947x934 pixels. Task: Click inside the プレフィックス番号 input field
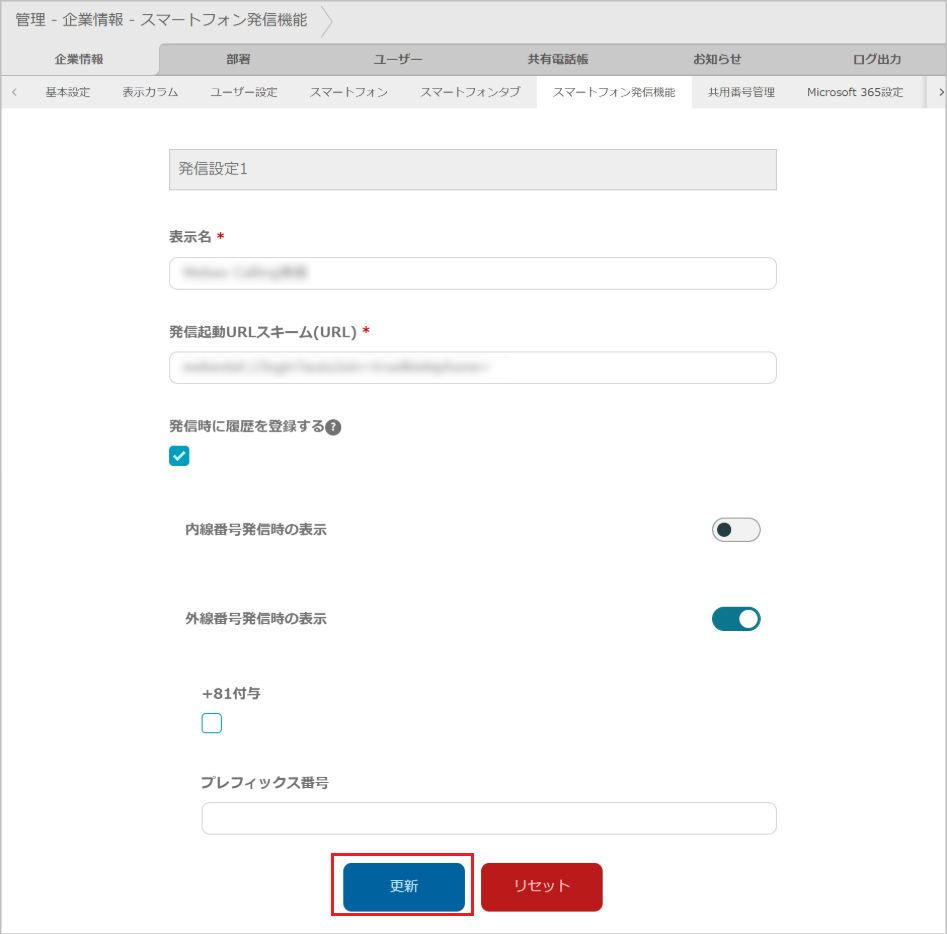488,818
